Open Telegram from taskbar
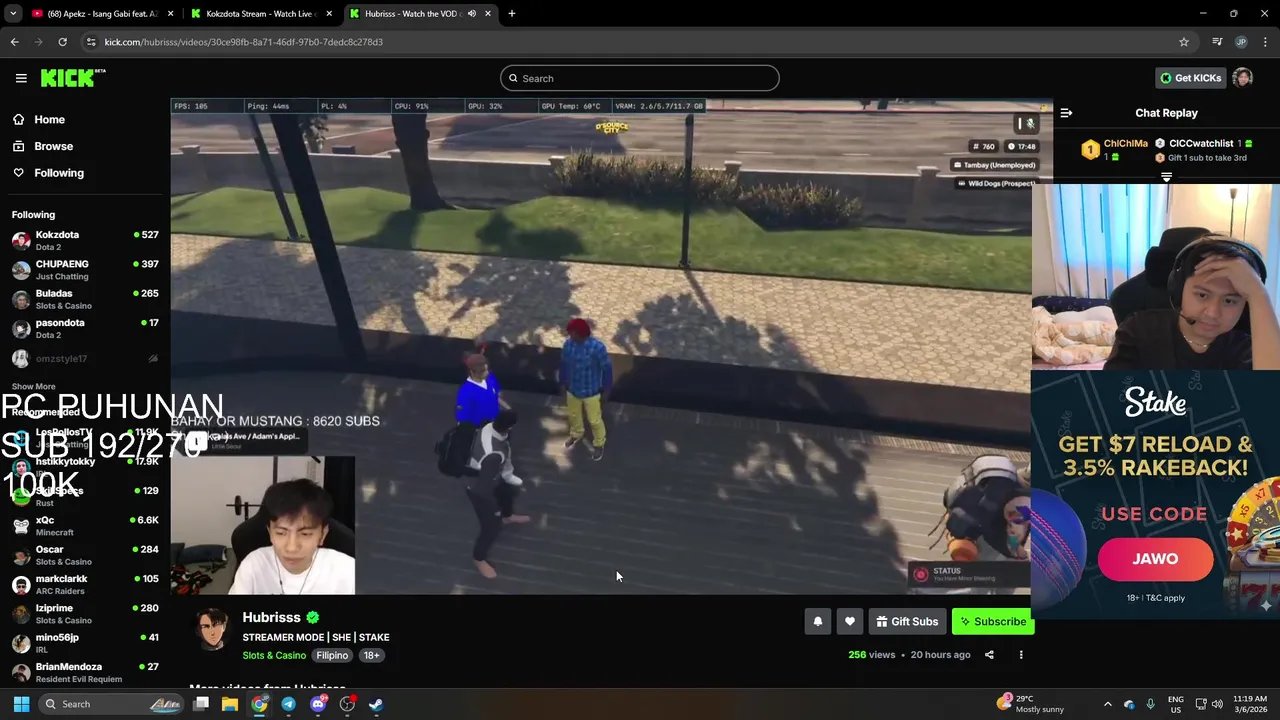 (288, 704)
